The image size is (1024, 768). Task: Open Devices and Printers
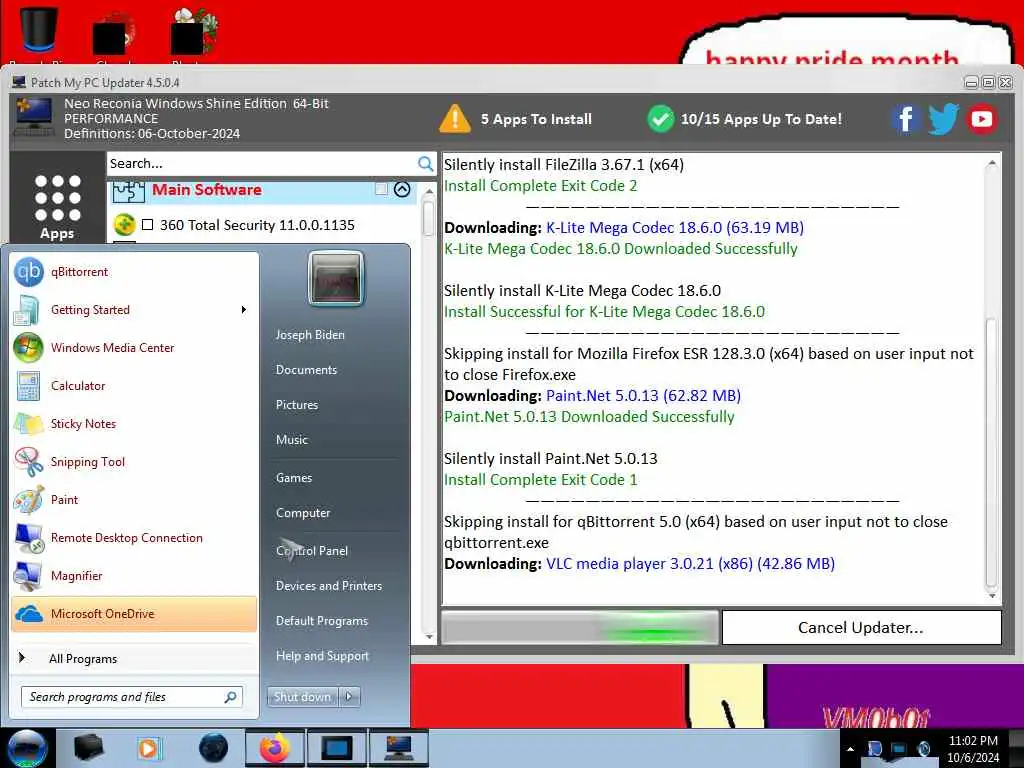click(328, 586)
